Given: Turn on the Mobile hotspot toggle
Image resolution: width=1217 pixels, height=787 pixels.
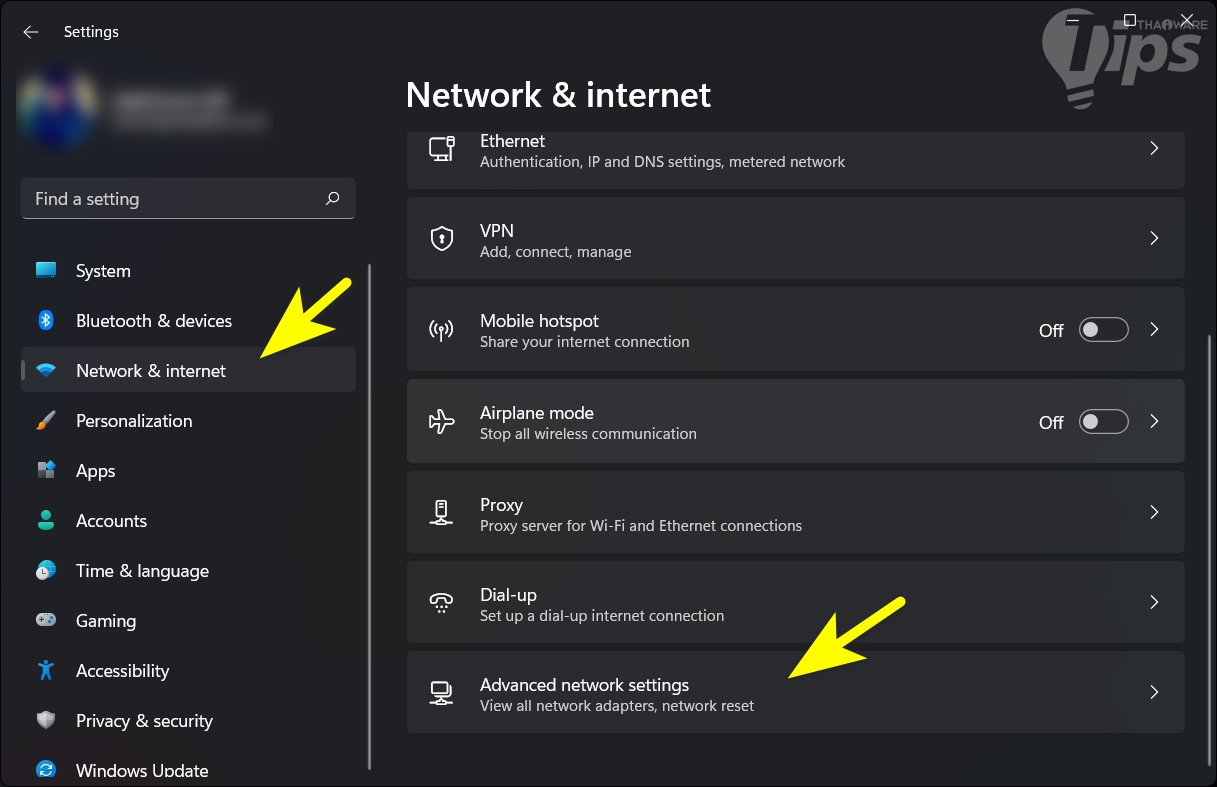Looking at the screenshot, I should click(x=1103, y=330).
